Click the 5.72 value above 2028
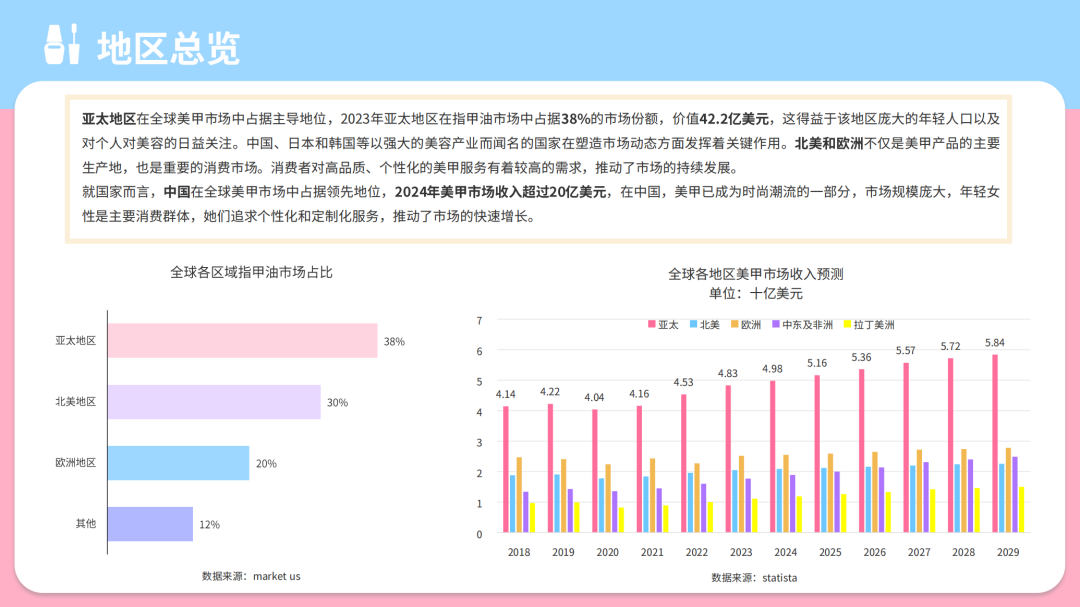This screenshot has height=607, width=1080. tap(951, 347)
